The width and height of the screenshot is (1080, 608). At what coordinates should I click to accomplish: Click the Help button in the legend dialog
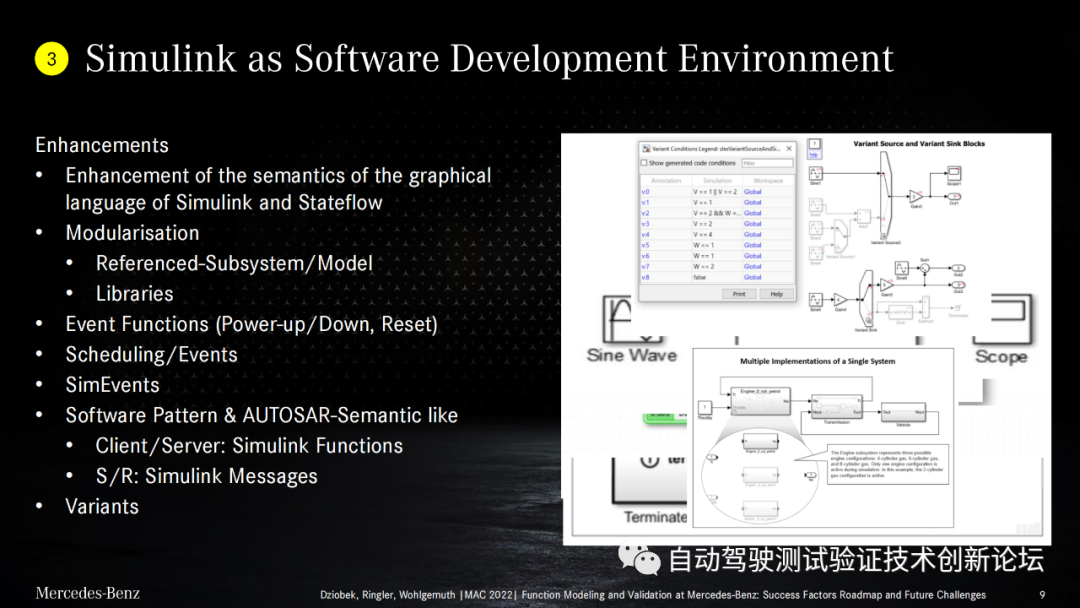tap(776, 294)
